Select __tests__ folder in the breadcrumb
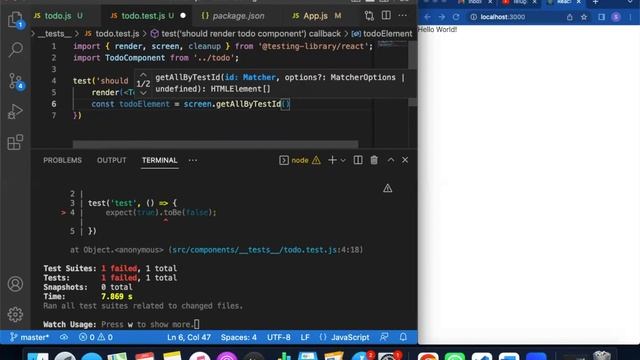640x360 pixels. [x=55, y=34]
